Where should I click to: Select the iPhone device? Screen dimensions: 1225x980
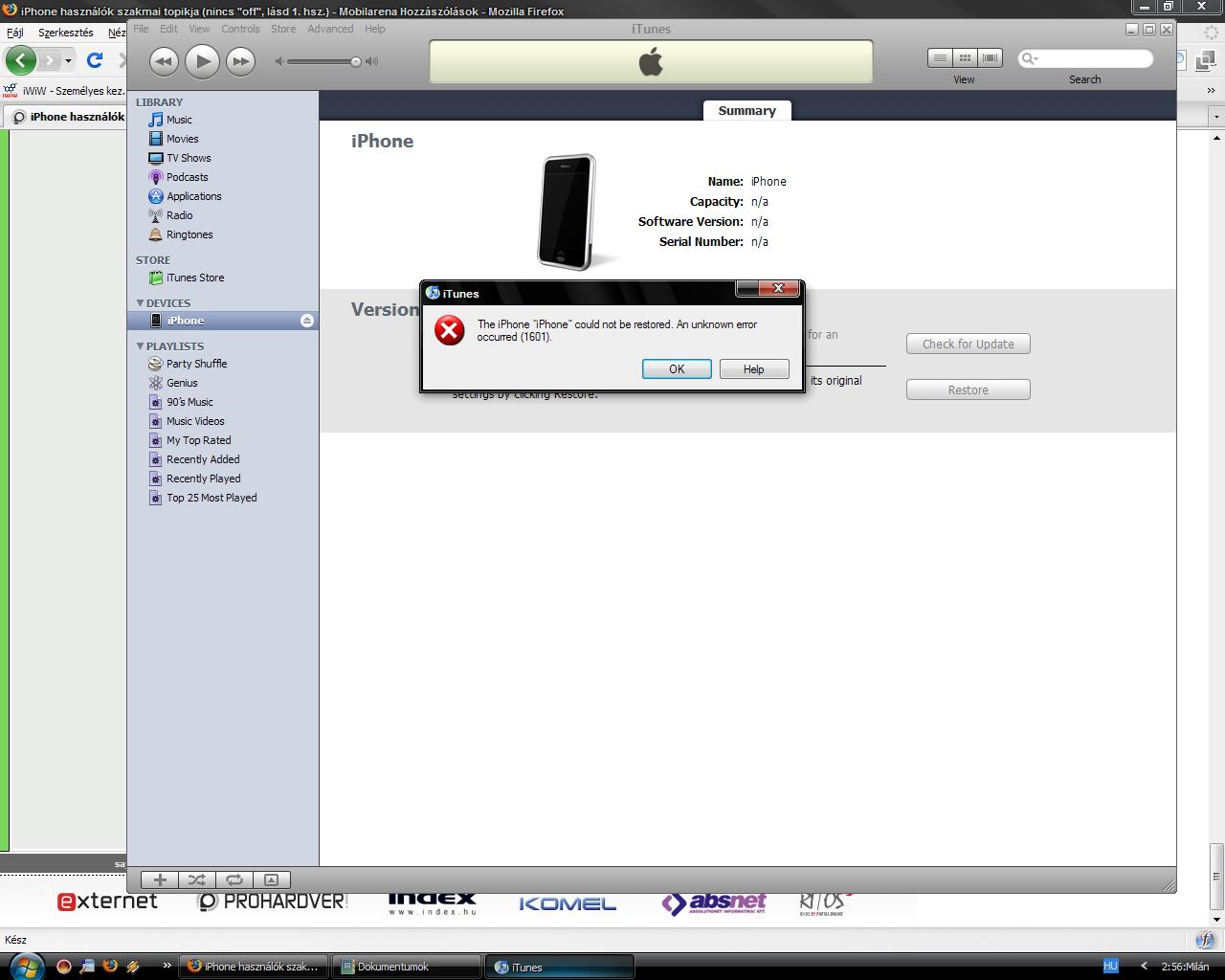tap(222, 321)
